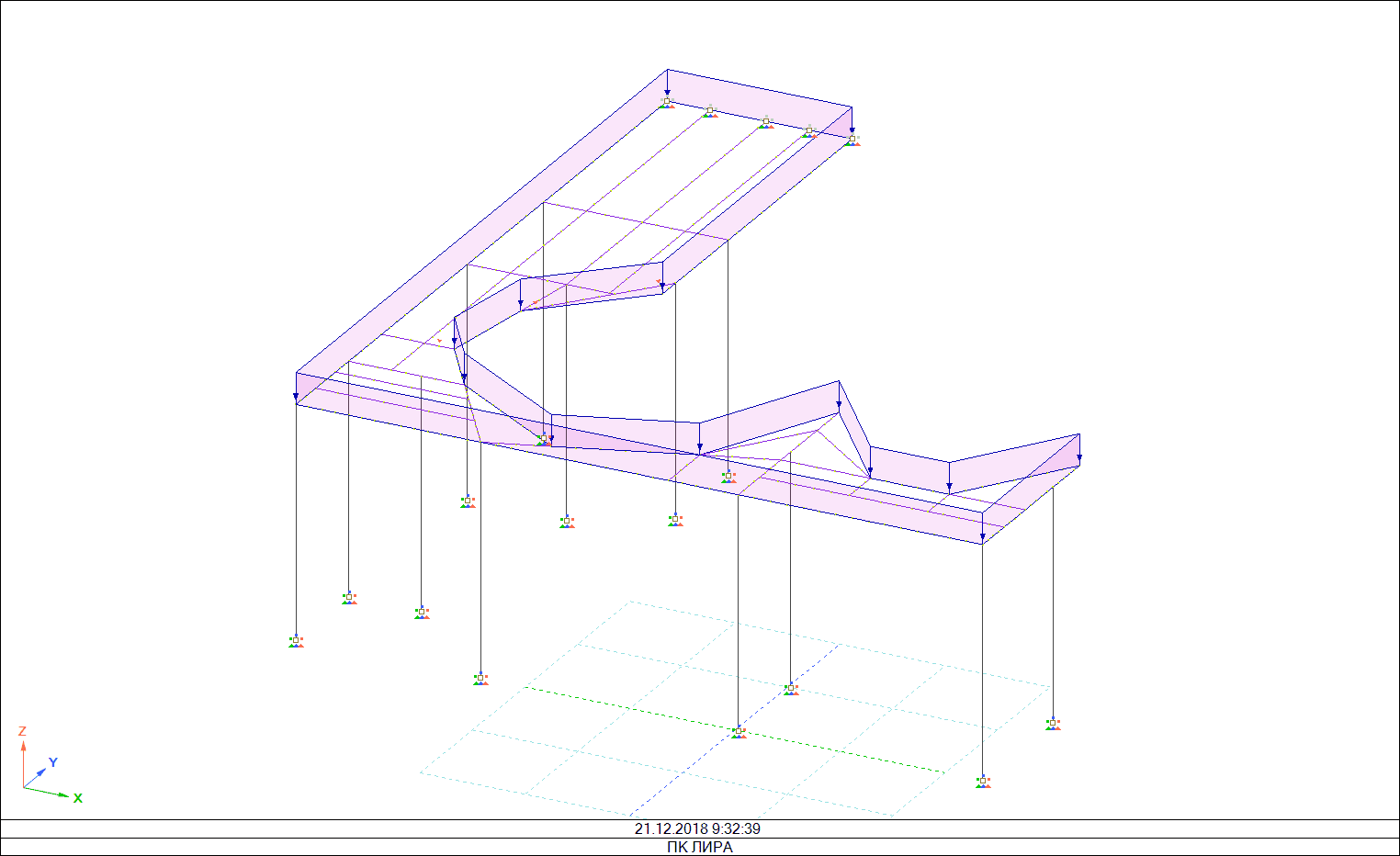Click the timestamp text 21.12.2018 9:32:39

697,828
